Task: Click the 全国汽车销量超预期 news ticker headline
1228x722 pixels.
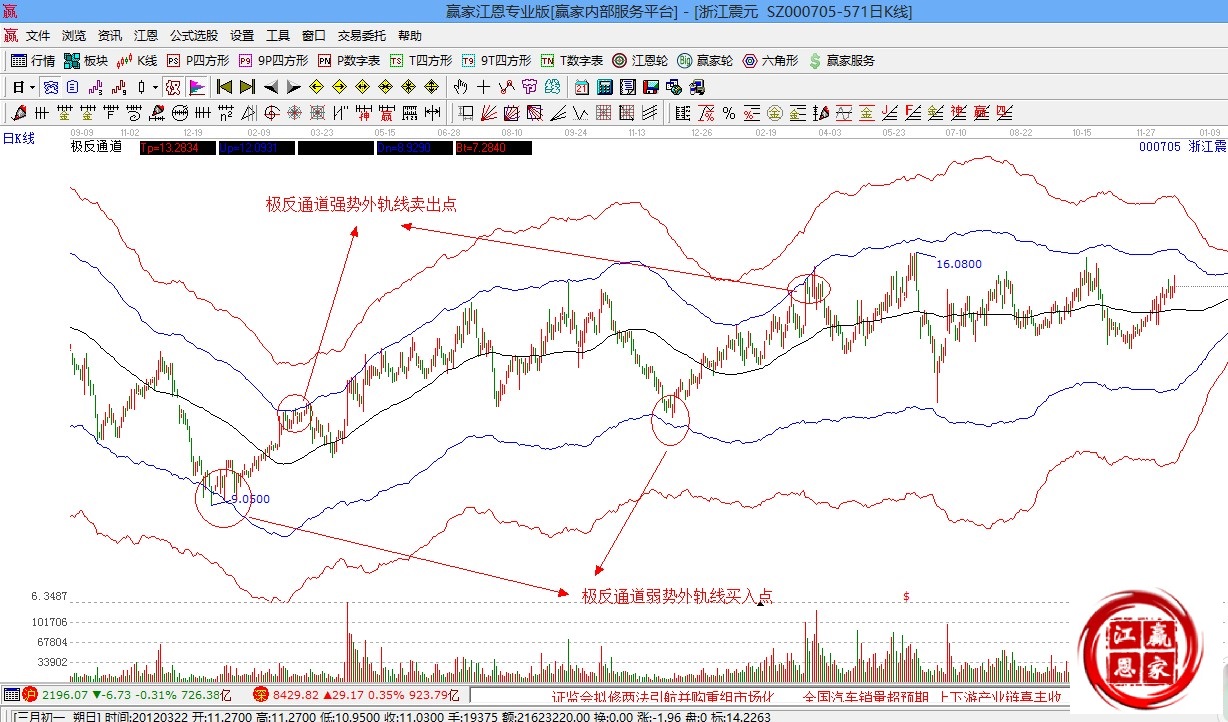Action: 864,695
